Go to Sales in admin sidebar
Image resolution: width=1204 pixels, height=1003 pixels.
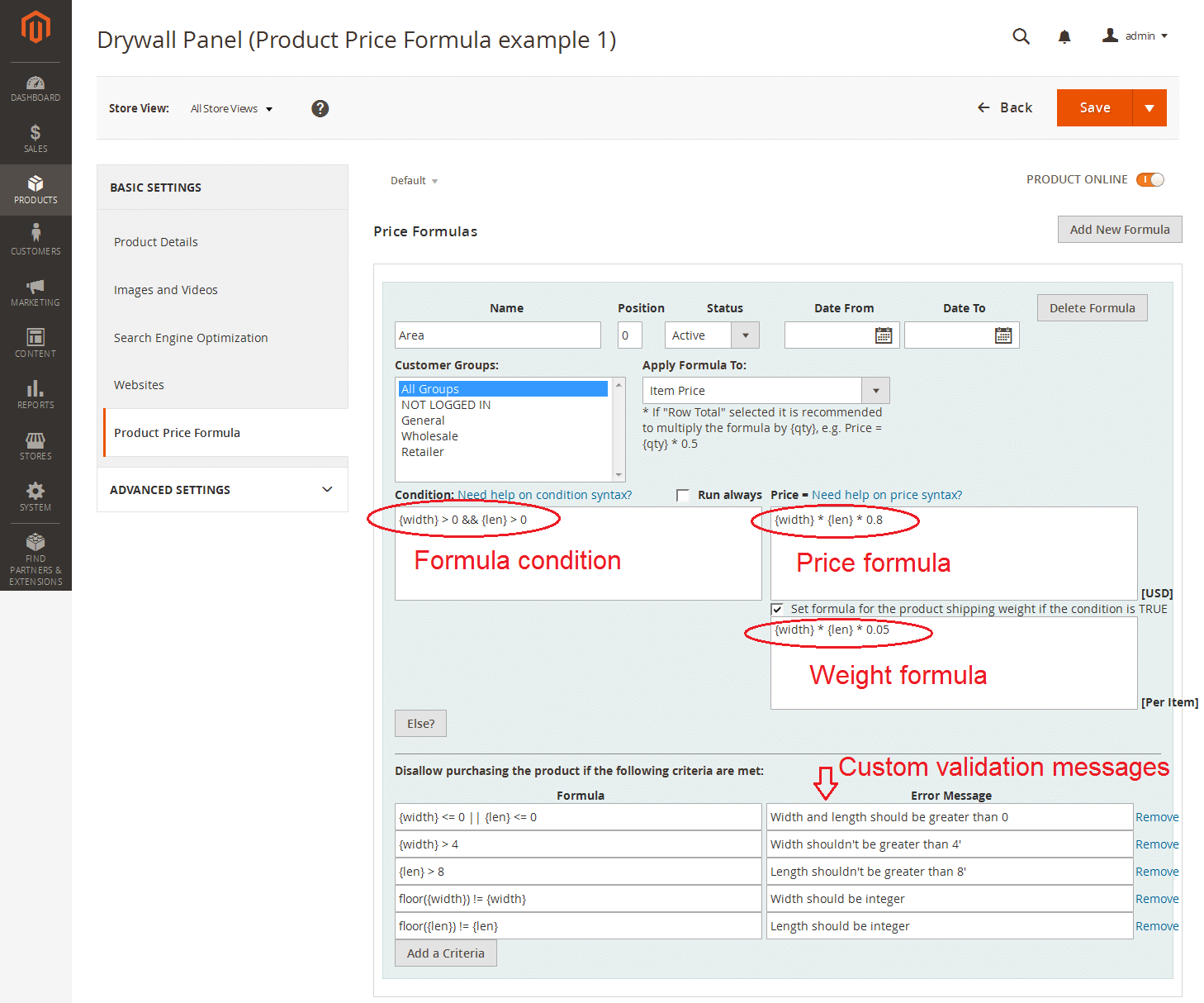(36, 139)
